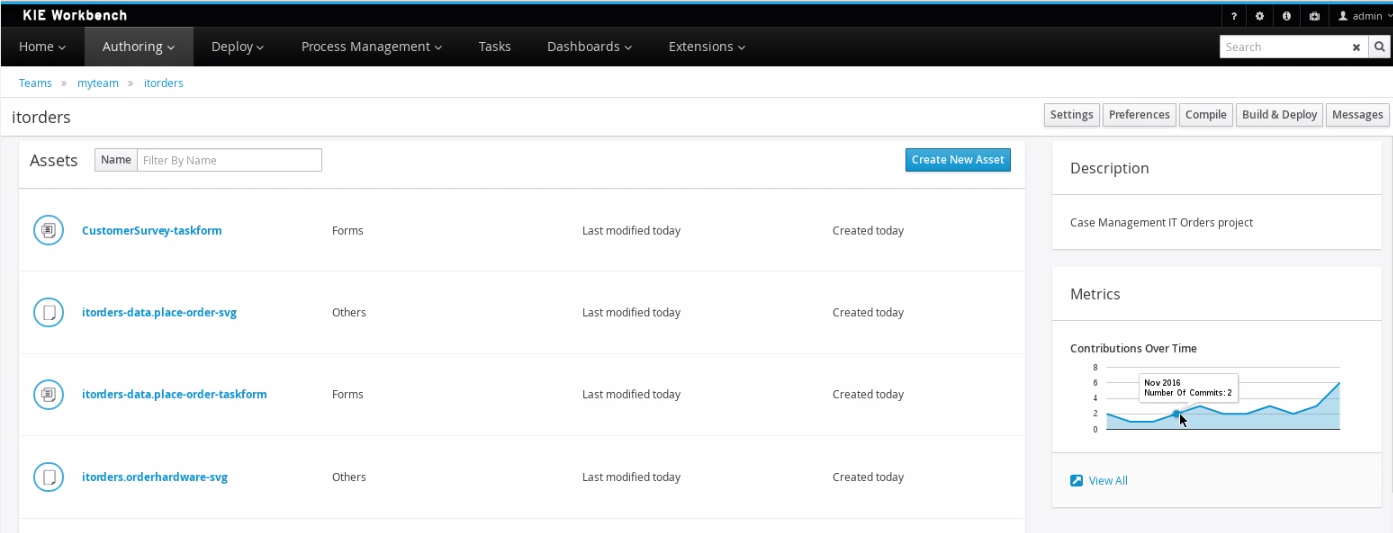The width and height of the screenshot is (1393, 533).
Task: Go to the Tasks menu item
Action: [x=494, y=47]
